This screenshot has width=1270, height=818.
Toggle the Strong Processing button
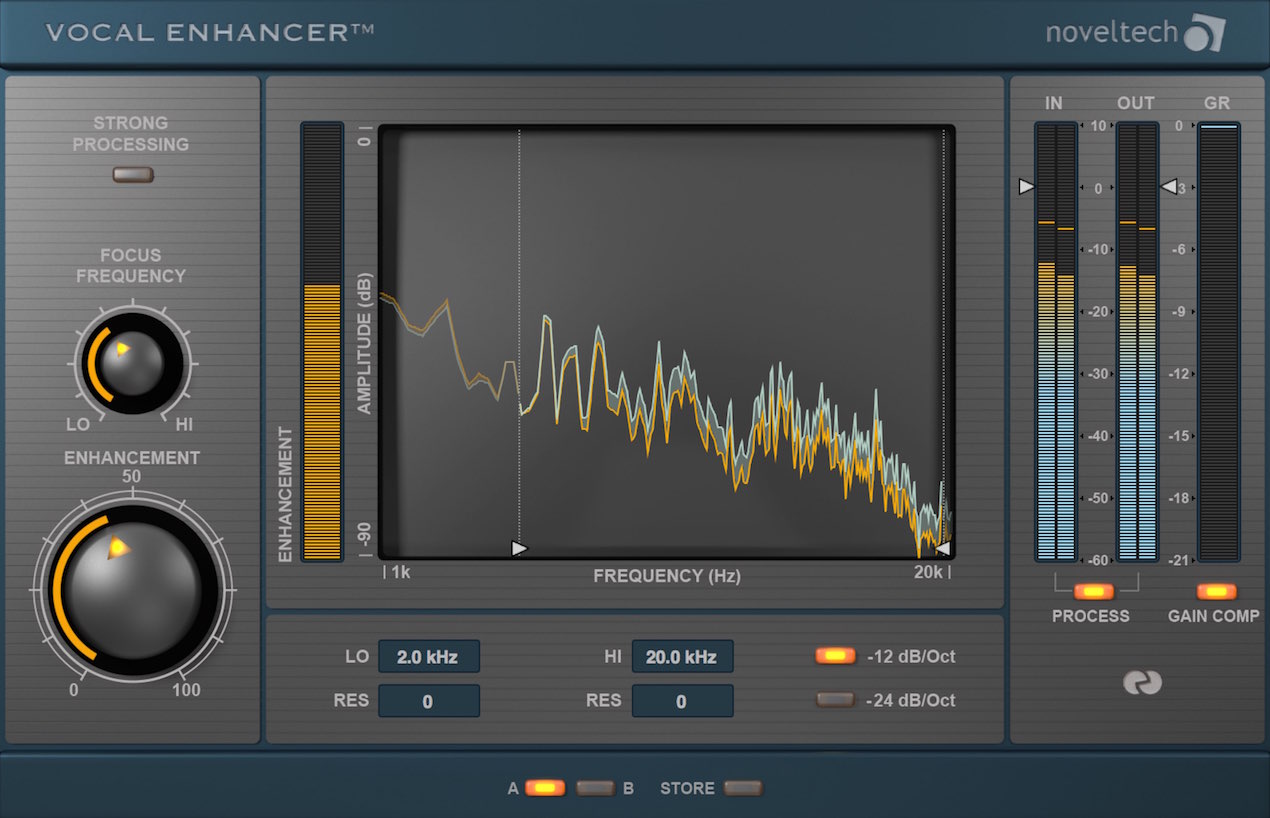coord(134,175)
